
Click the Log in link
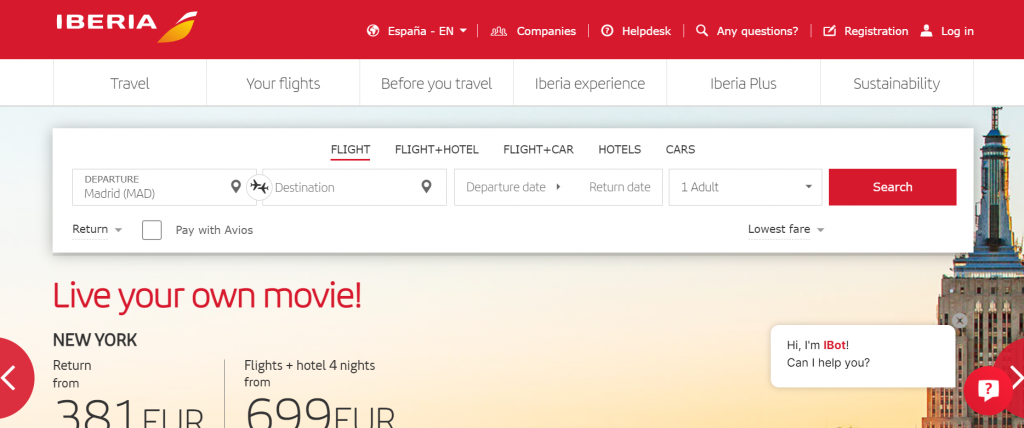(957, 31)
